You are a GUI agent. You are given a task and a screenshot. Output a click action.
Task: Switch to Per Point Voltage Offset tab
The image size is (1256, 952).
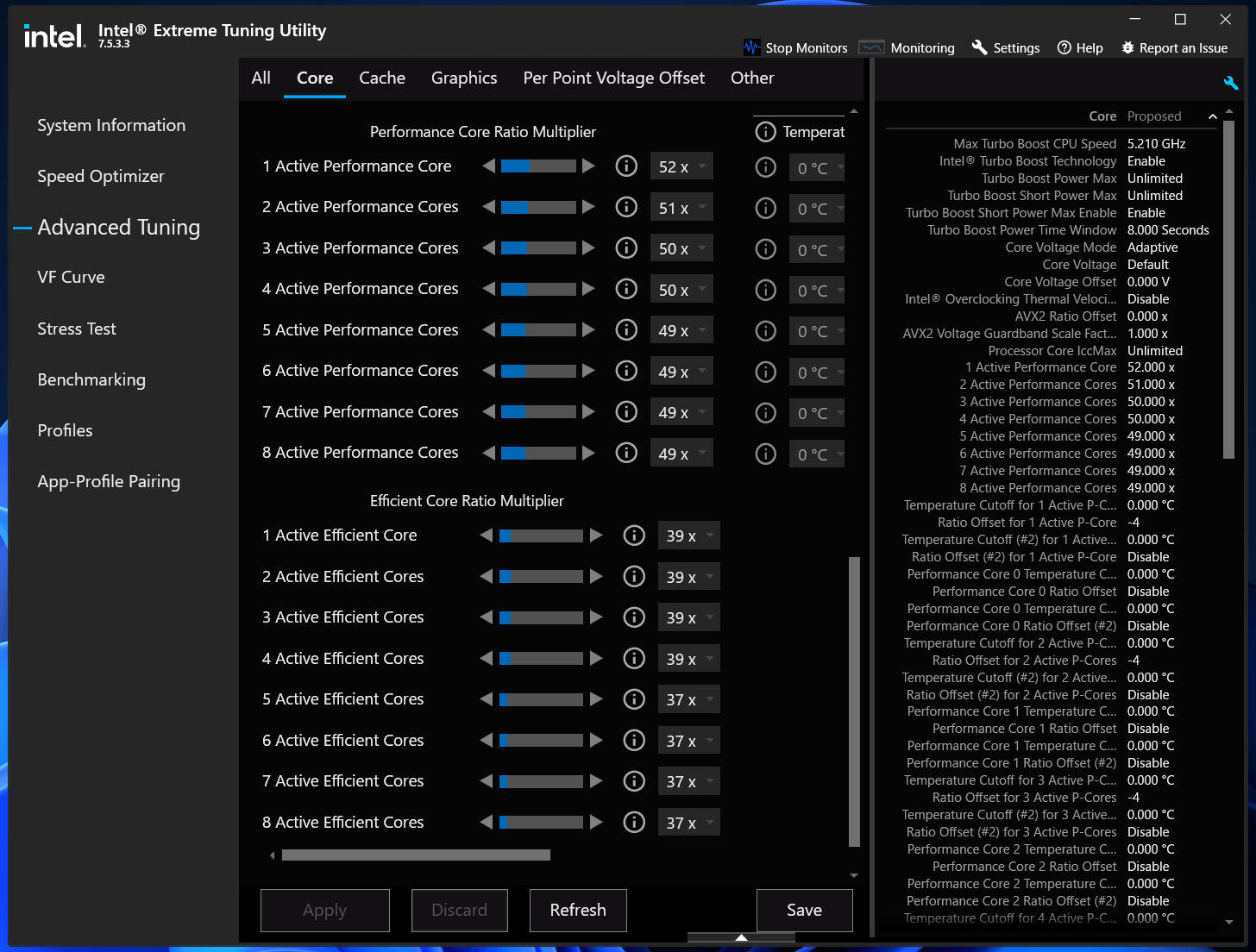[614, 78]
